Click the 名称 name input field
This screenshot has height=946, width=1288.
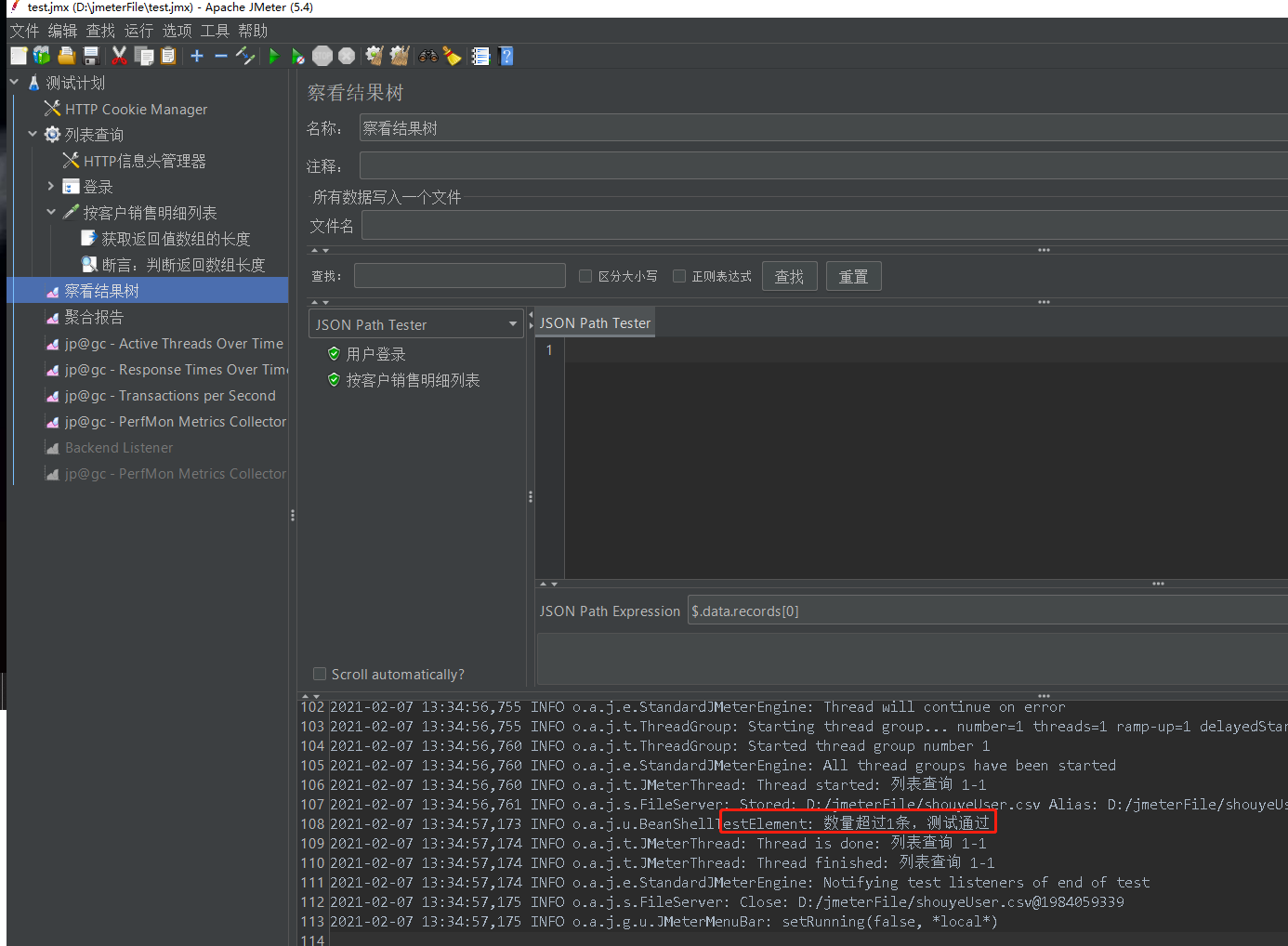(823, 128)
